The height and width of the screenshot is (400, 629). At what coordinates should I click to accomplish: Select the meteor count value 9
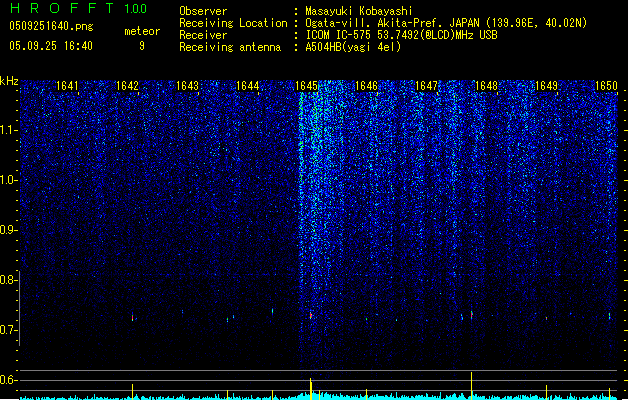[x=142, y=46]
